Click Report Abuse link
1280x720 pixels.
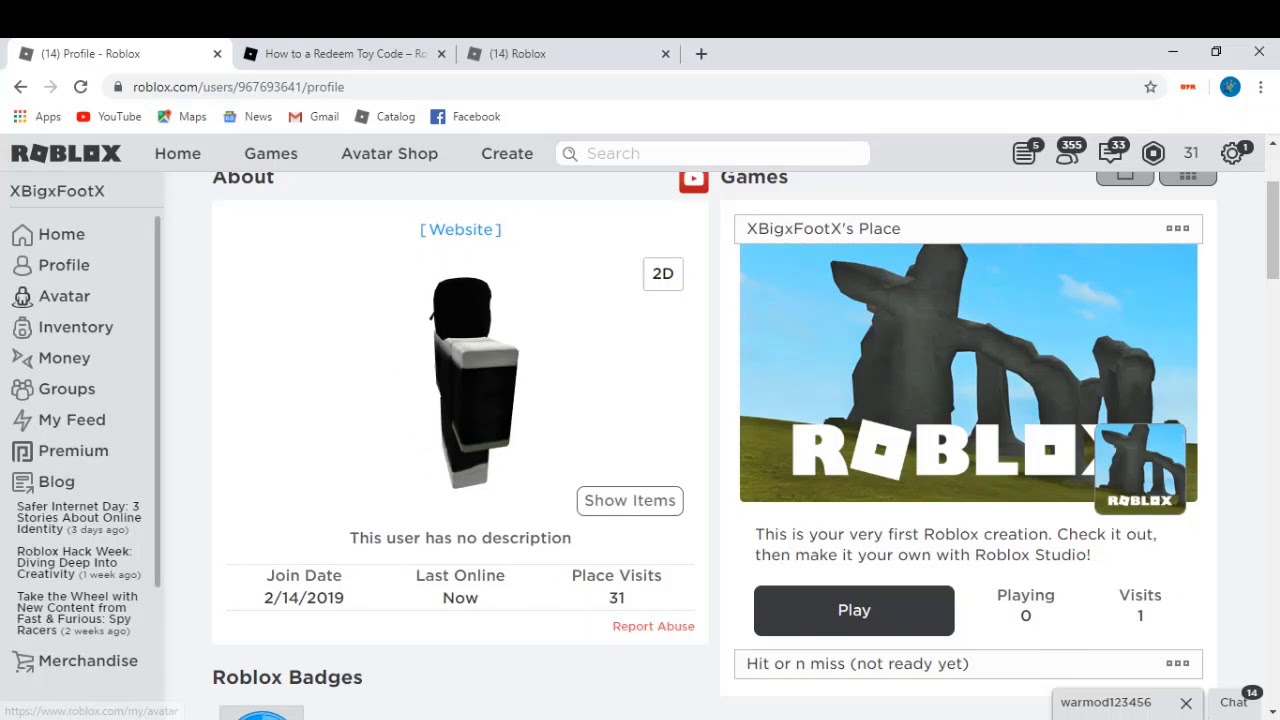point(653,626)
